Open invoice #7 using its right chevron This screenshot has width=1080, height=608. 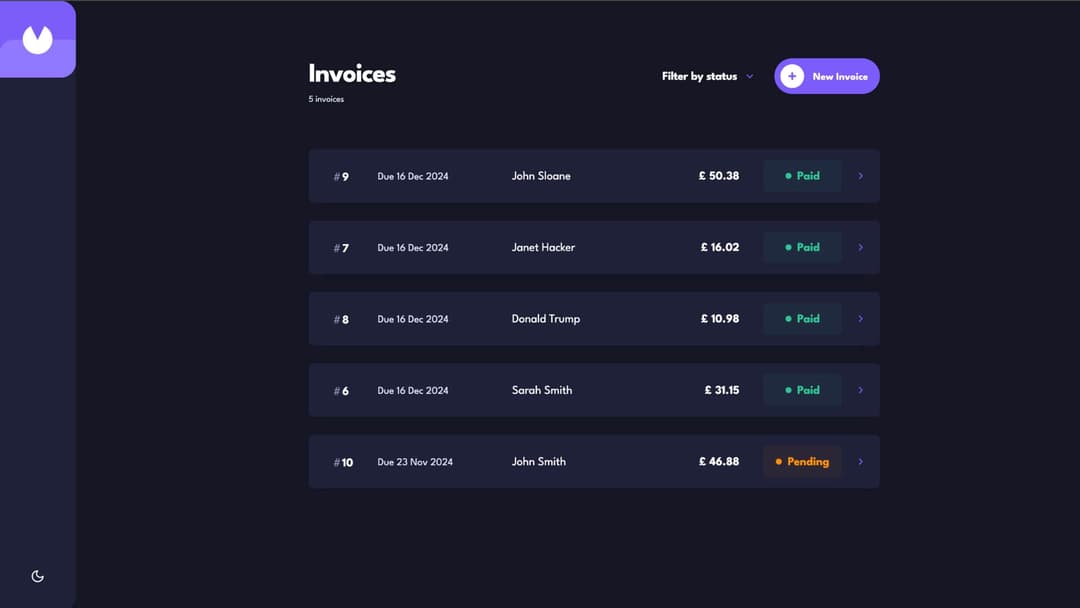click(x=861, y=247)
